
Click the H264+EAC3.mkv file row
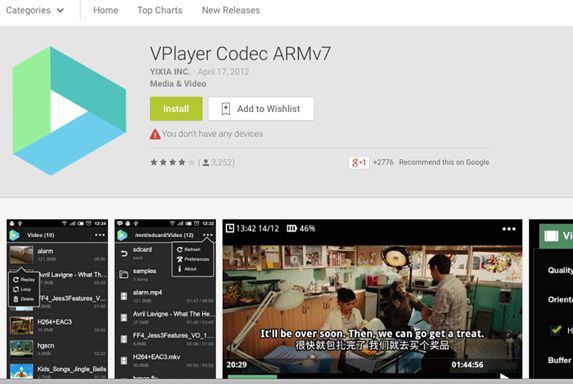coord(165,360)
